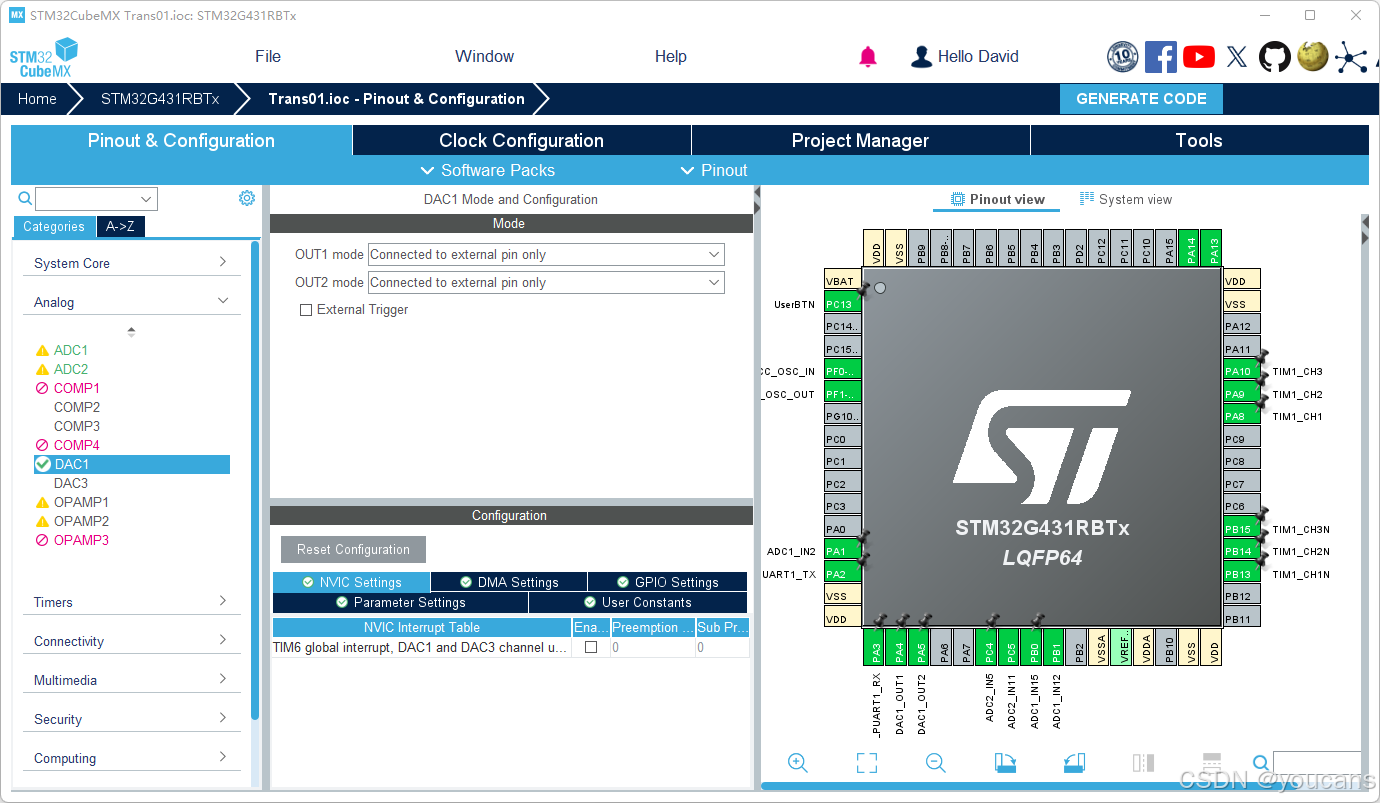Click the pin search input field
1380x803 pixels.
pos(1316,764)
